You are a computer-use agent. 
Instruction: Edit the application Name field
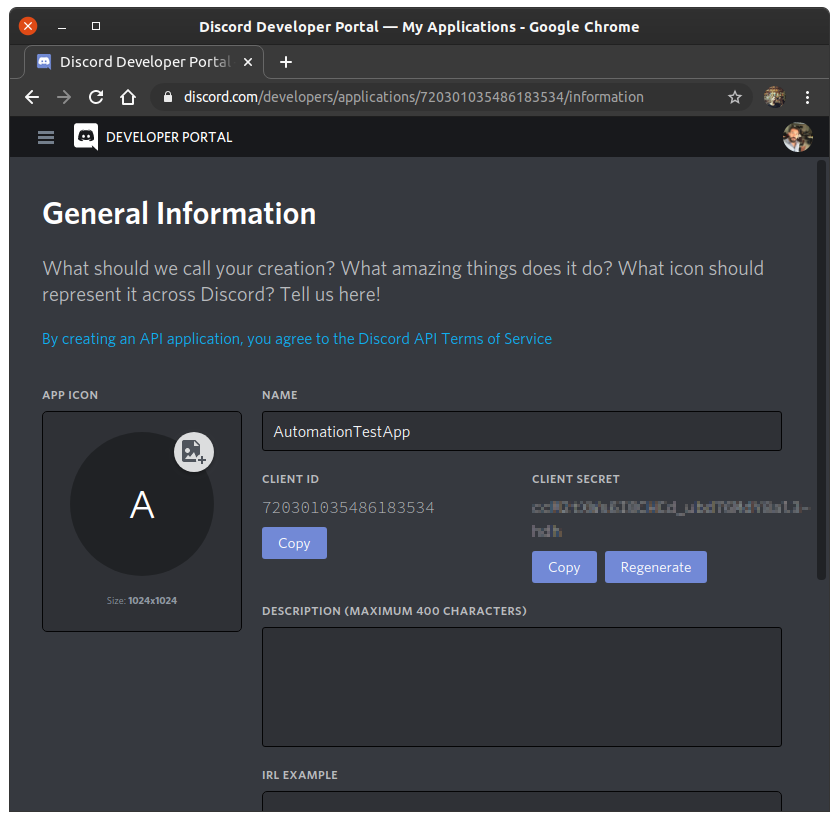(522, 431)
